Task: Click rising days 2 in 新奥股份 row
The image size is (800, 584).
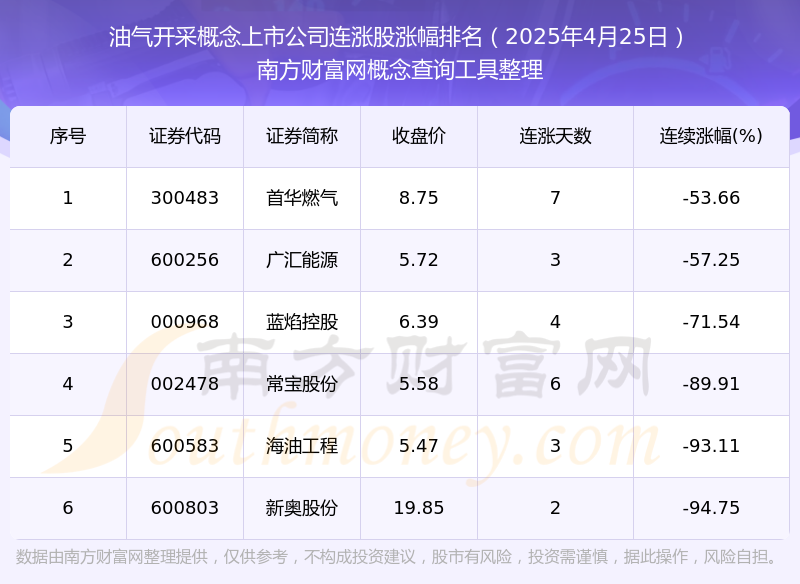Action: [x=555, y=508]
